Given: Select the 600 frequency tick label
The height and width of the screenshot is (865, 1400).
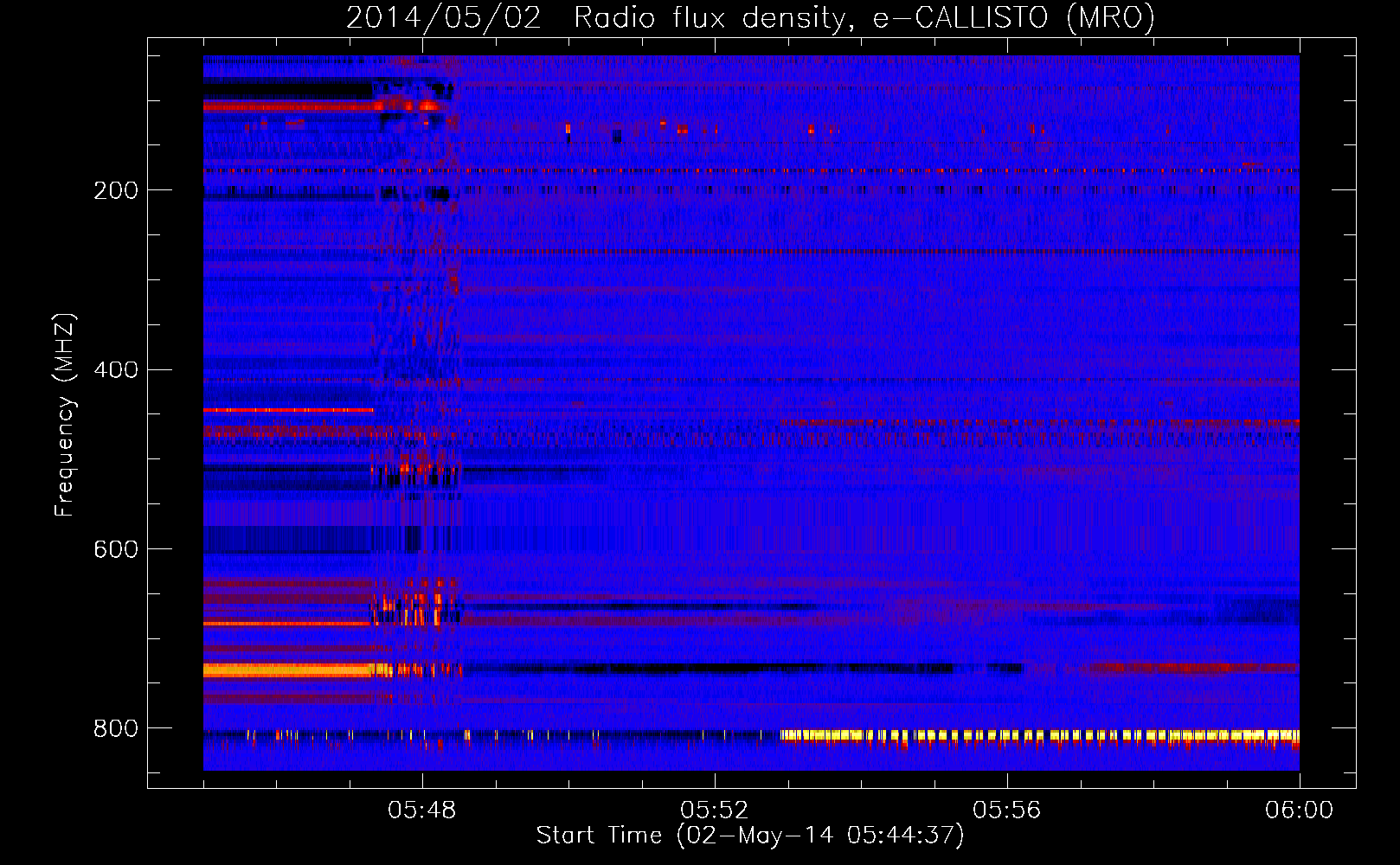Looking at the screenshot, I should pyautogui.click(x=116, y=550).
